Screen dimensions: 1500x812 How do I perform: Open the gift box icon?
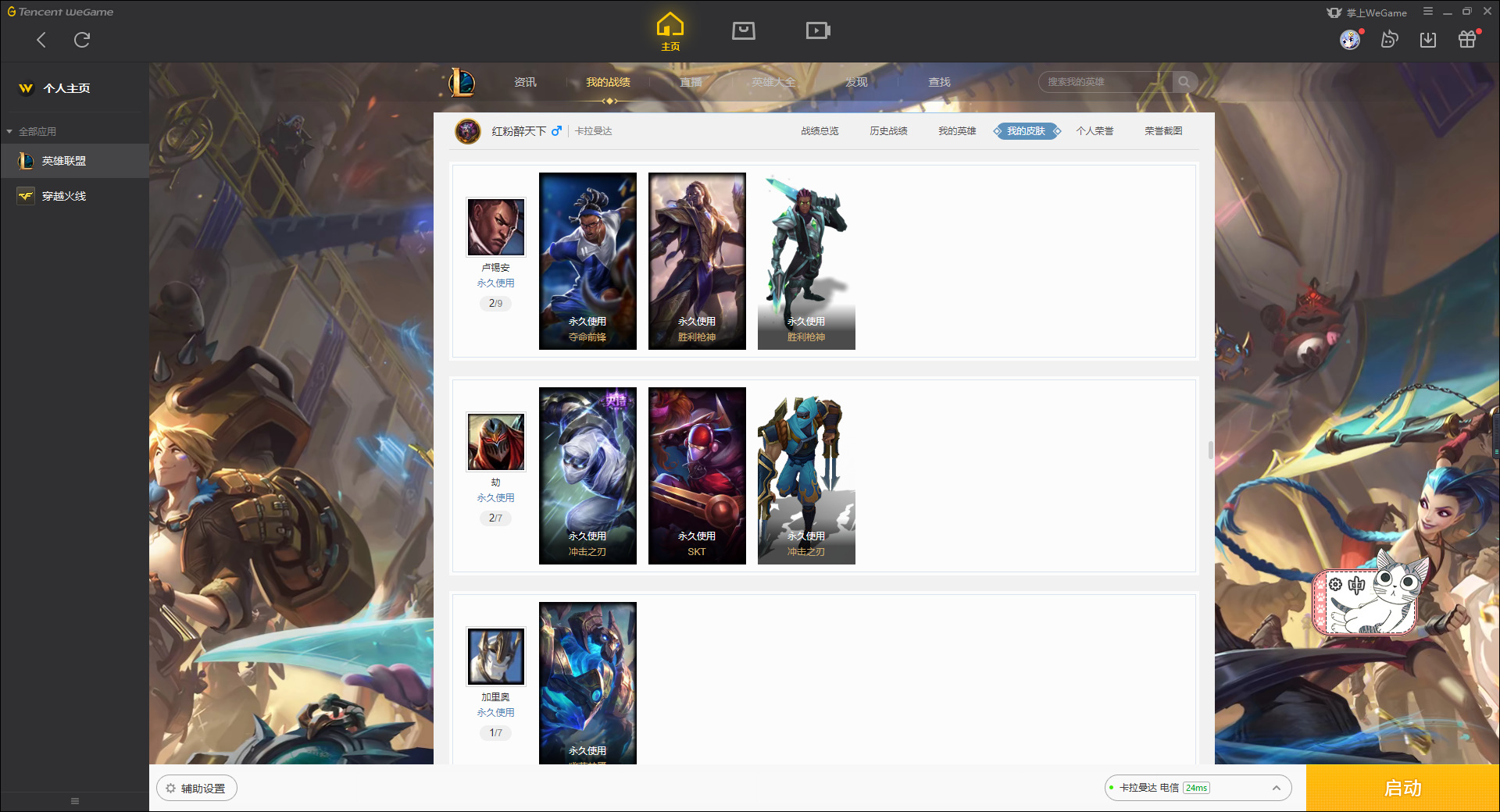point(1467,40)
